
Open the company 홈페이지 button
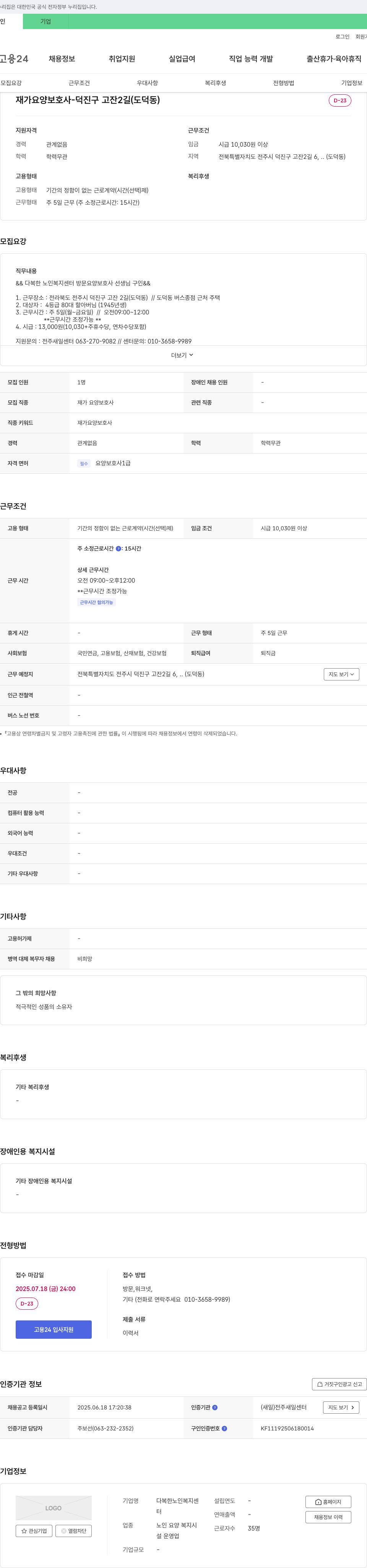(328, 1502)
